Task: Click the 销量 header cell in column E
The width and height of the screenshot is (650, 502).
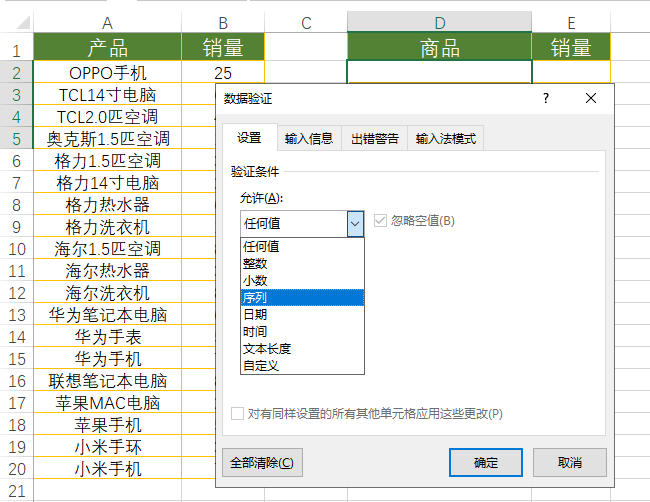Action: [571, 47]
